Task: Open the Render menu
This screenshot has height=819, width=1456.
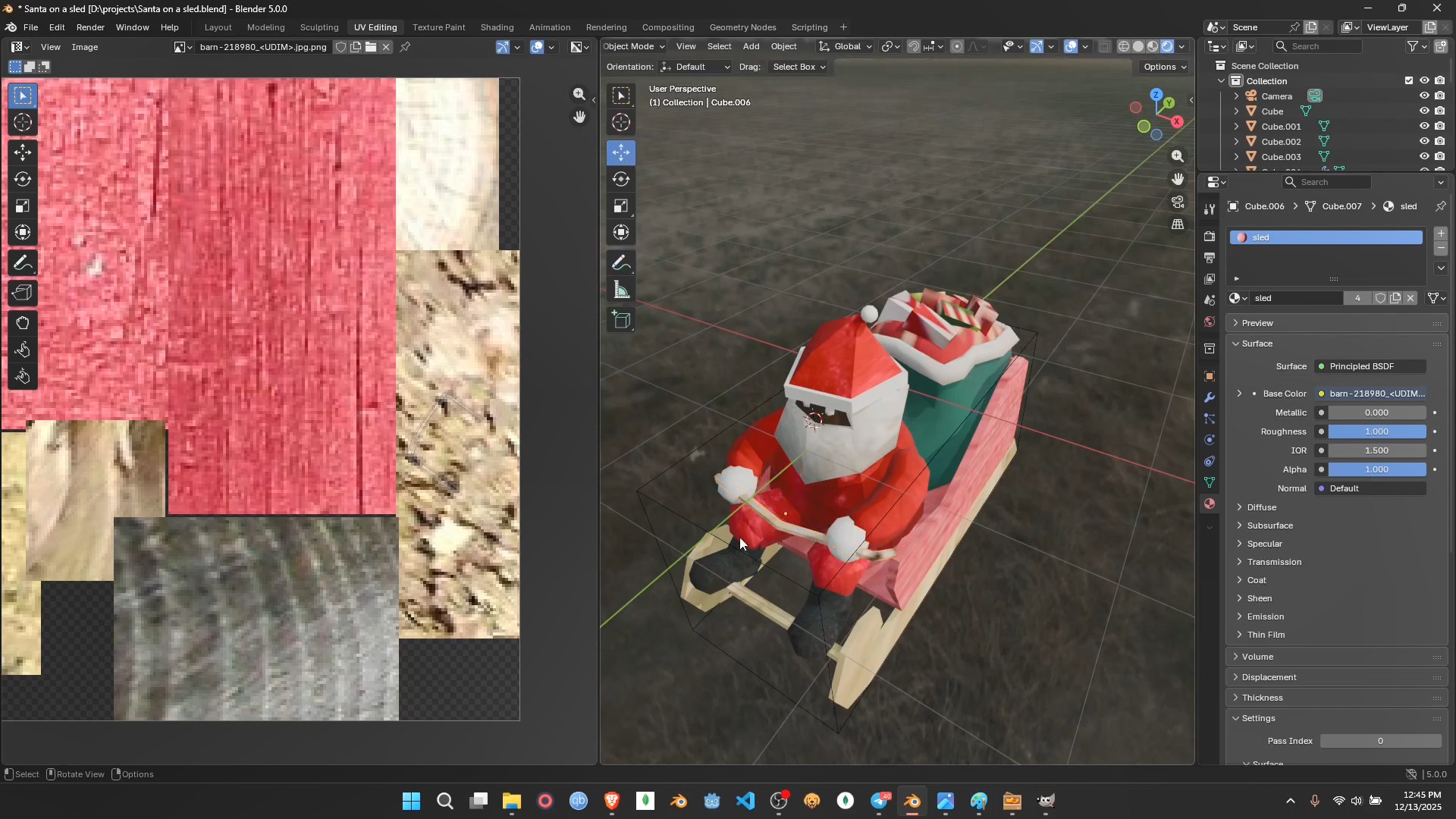Action: (x=90, y=27)
